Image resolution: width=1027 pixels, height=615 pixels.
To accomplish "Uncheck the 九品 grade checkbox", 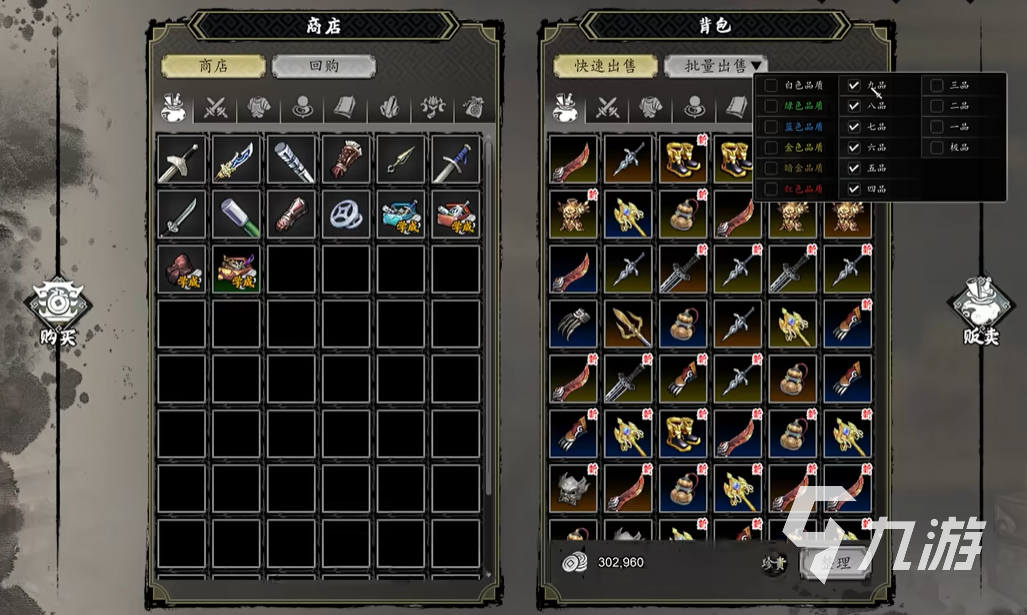I will 853,85.
